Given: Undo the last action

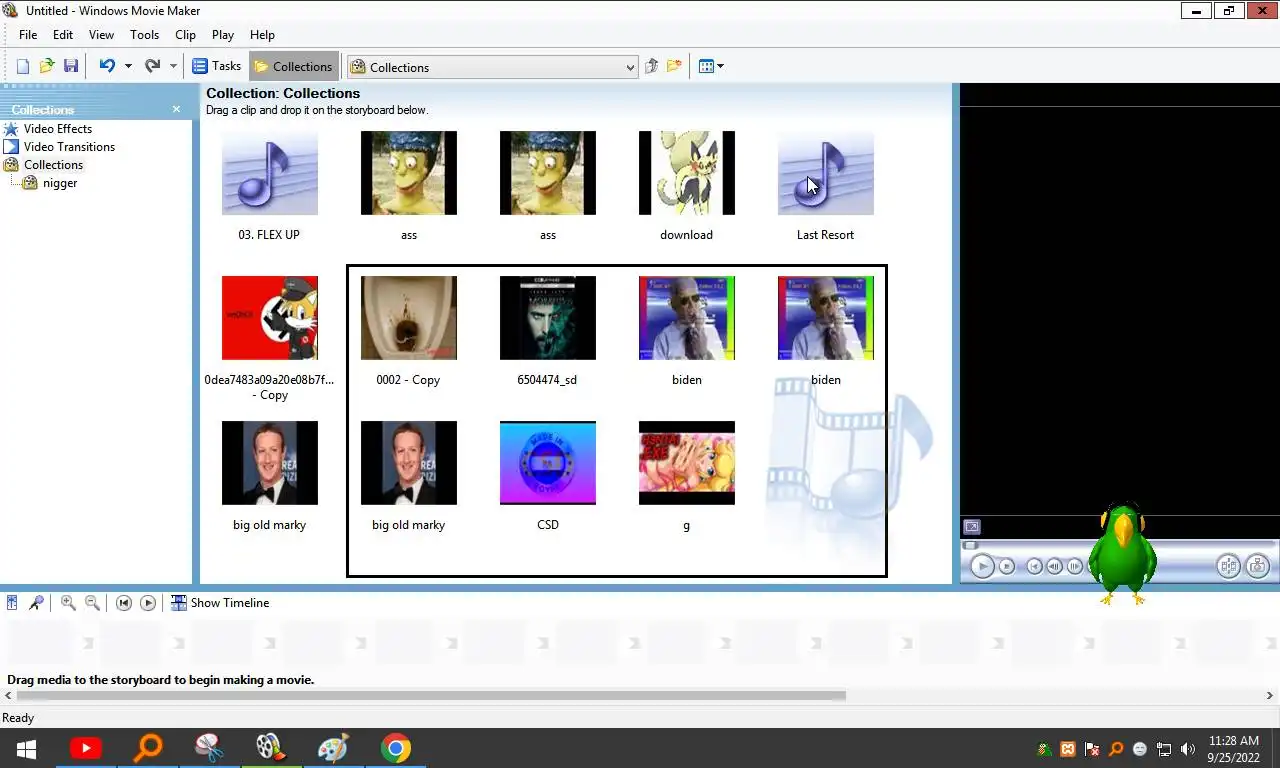Looking at the screenshot, I should [x=107, y=66].
